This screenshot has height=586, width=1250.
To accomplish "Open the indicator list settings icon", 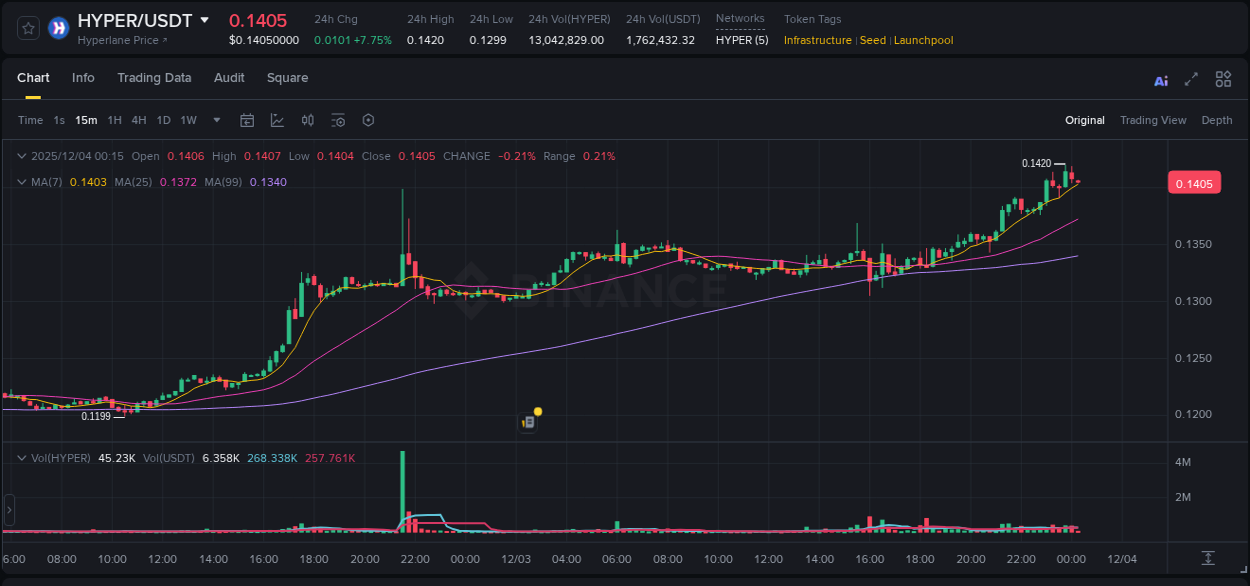I will click(x=338, y=119).
